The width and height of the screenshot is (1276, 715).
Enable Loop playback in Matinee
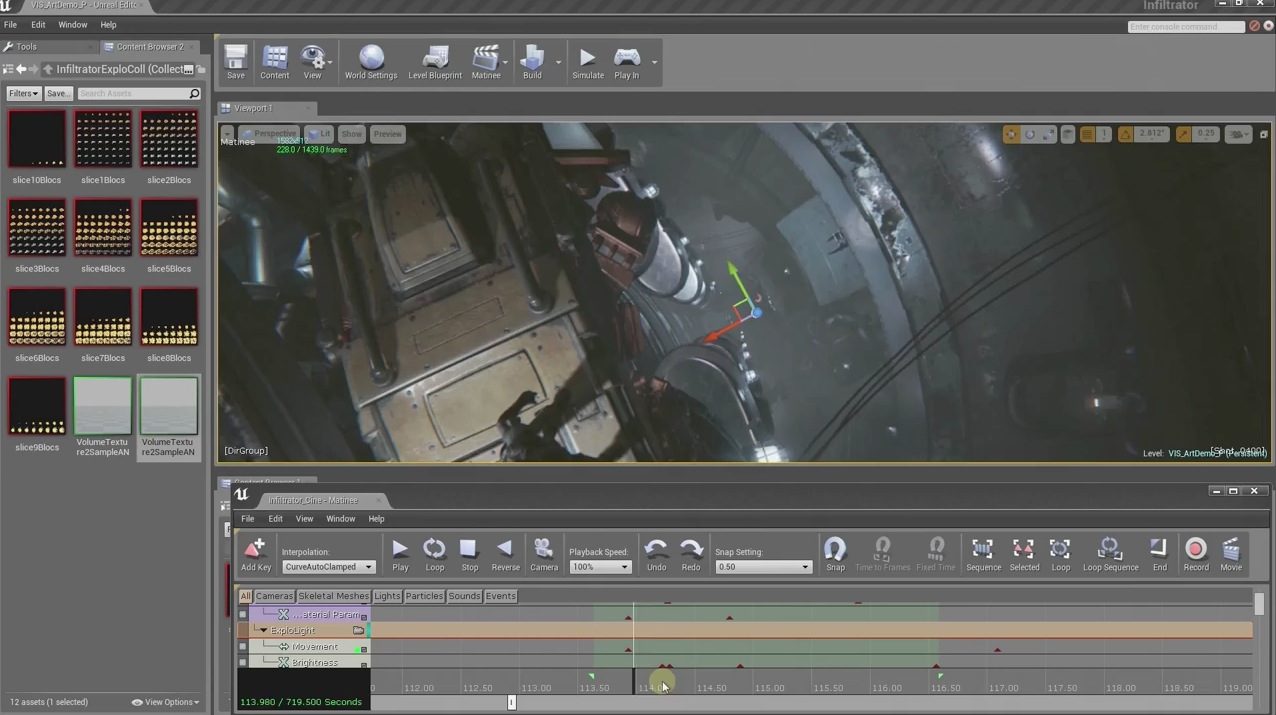(x=435, y=554)
